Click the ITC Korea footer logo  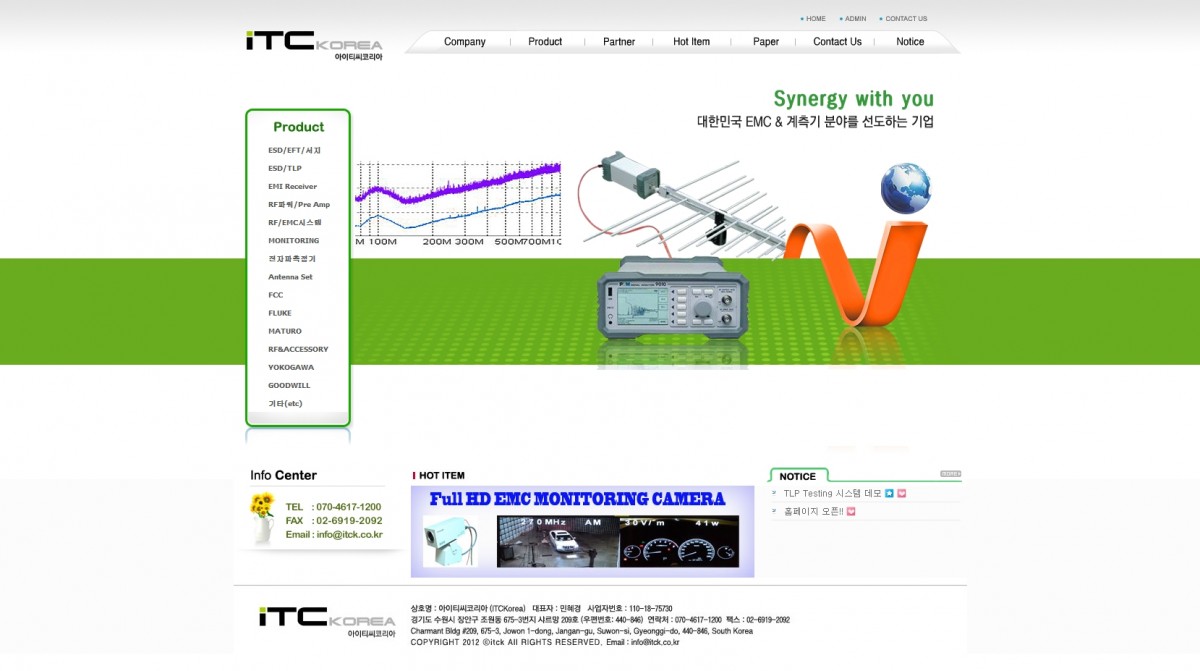click(326, 619)
